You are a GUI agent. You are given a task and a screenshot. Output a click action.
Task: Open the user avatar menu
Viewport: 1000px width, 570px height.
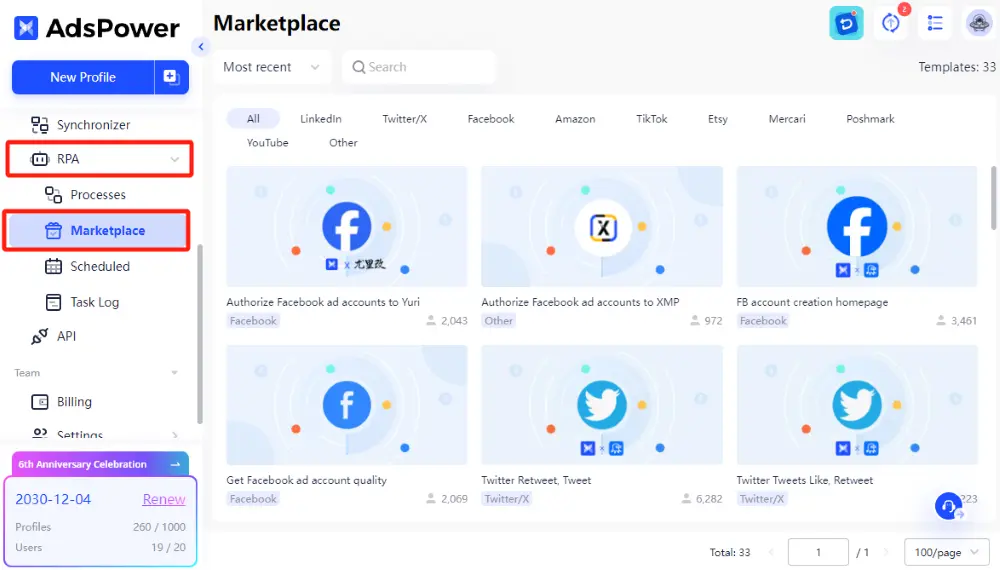point(978,24)
